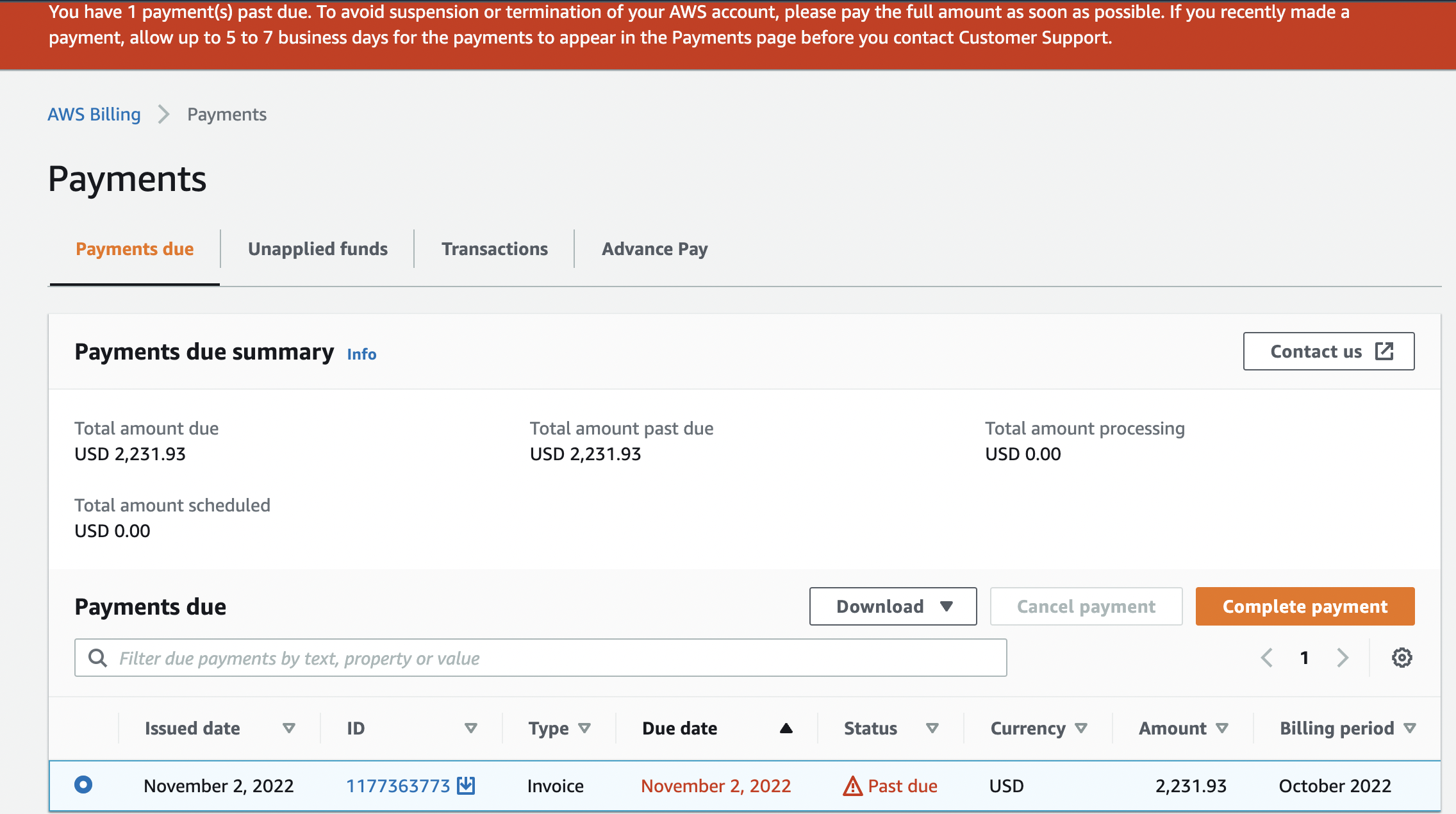1456x814 pixels.
Task: Open AWS Billing breadcrumb link
Action: [94, 114]
